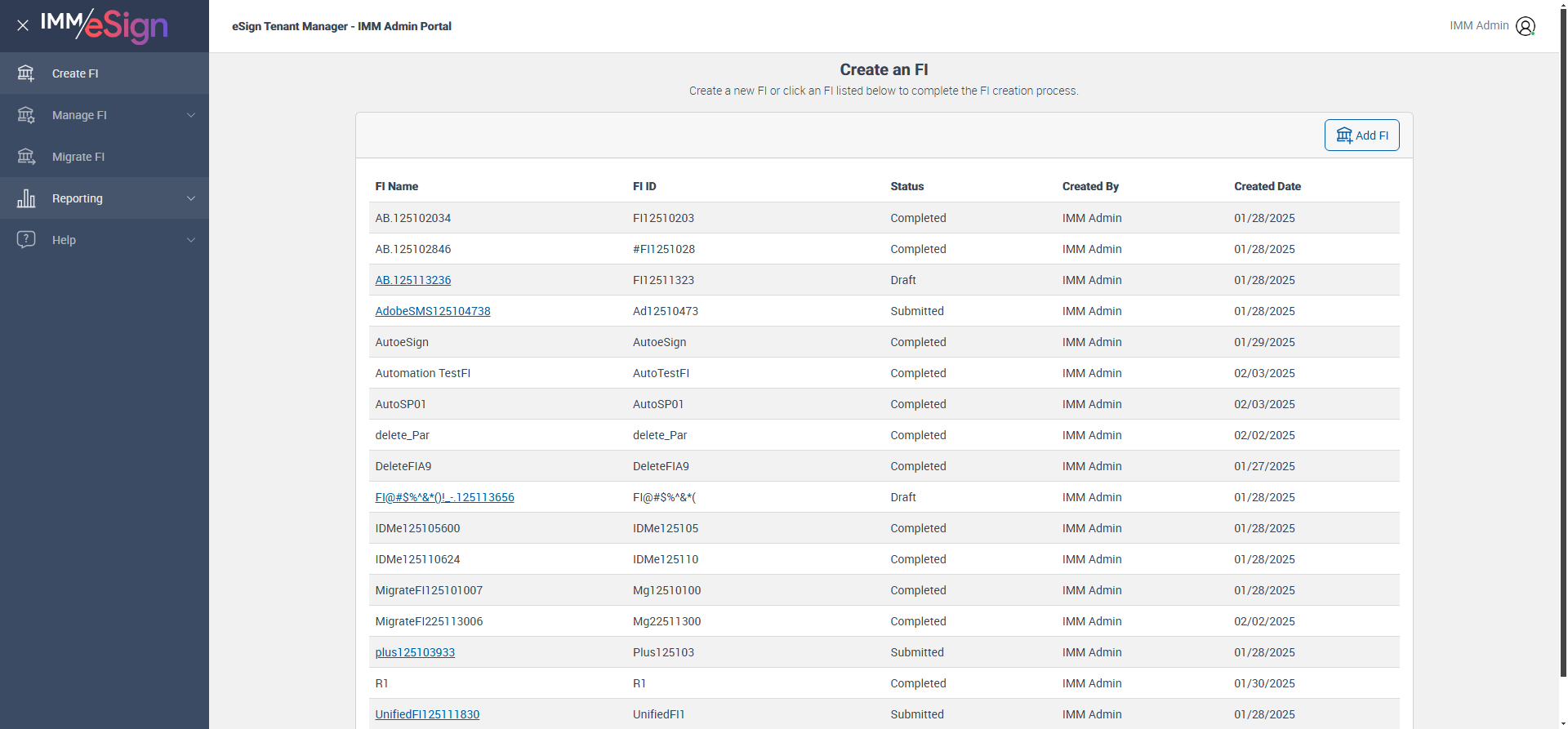1568x729 pixels.
Task: Open the AB.125113236 draft FI link
Action: point(413,280)
